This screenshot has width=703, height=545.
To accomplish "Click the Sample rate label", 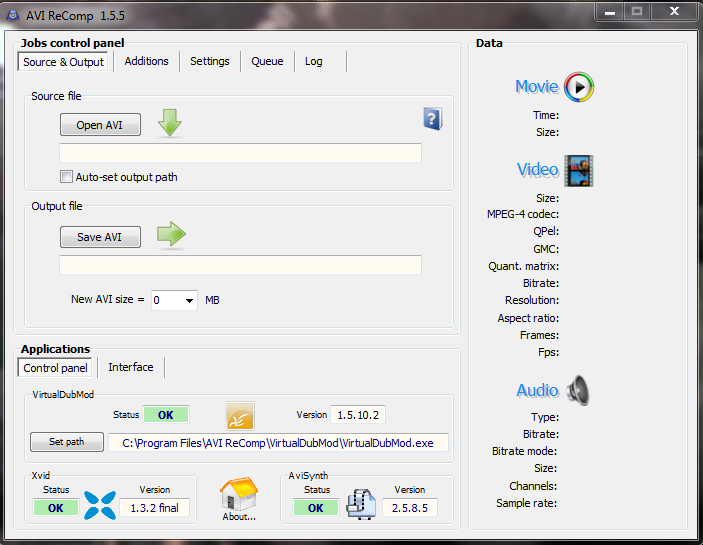I will point(526,503).
